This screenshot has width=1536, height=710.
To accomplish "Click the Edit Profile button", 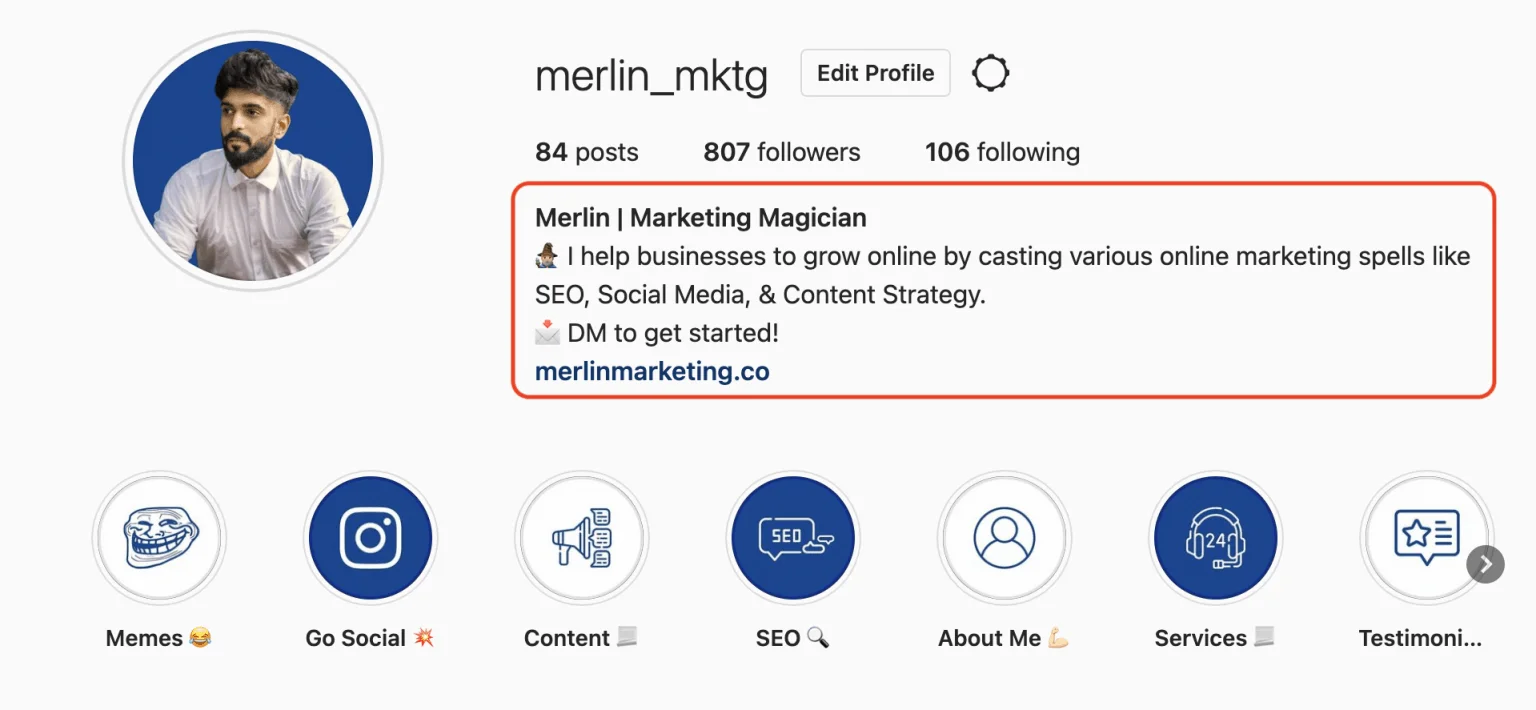I will pyautogui.click(x=875, y=73).
